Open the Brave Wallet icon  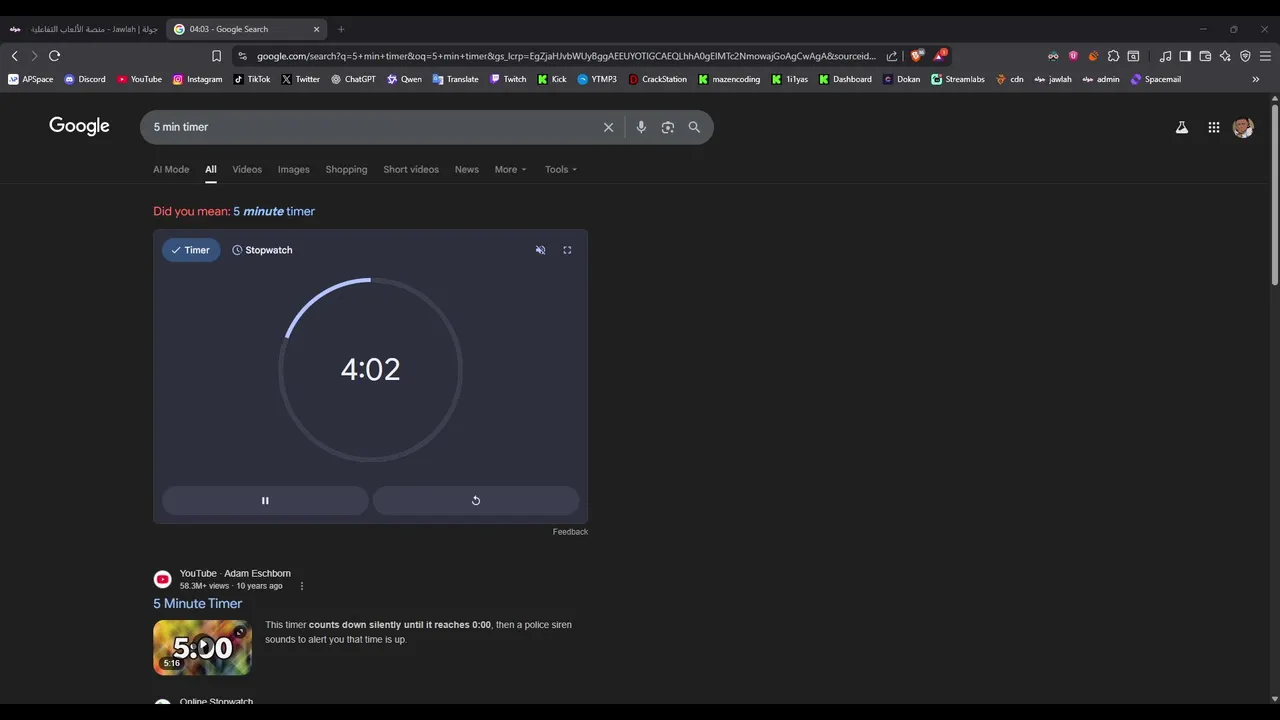pos(1205,56)
